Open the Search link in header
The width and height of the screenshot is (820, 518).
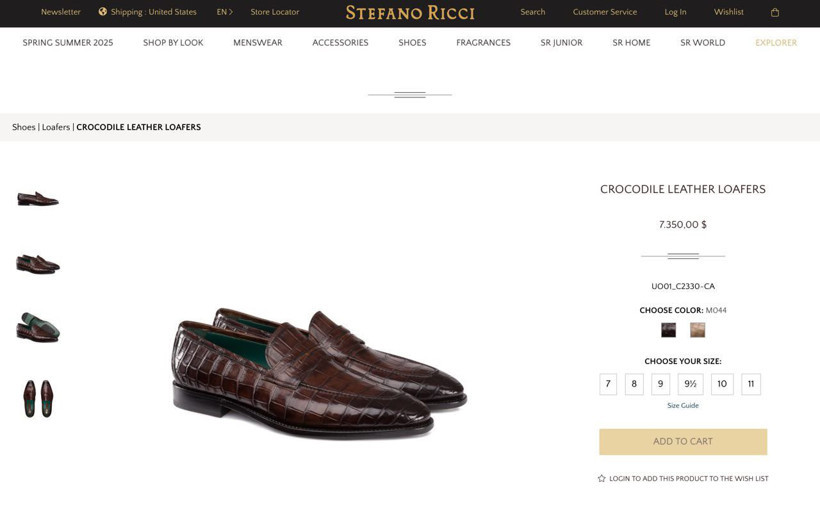(x=533, y=12)
